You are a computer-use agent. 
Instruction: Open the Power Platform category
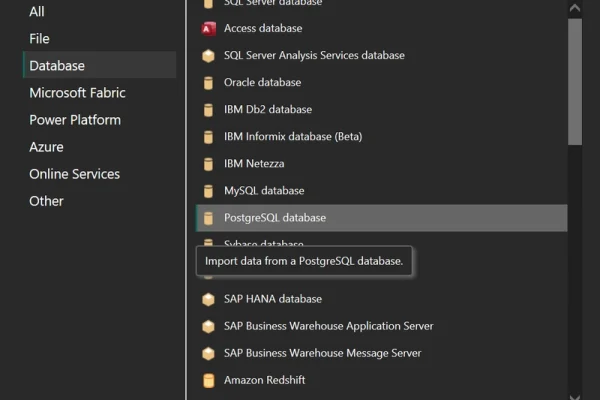point(75,120)
